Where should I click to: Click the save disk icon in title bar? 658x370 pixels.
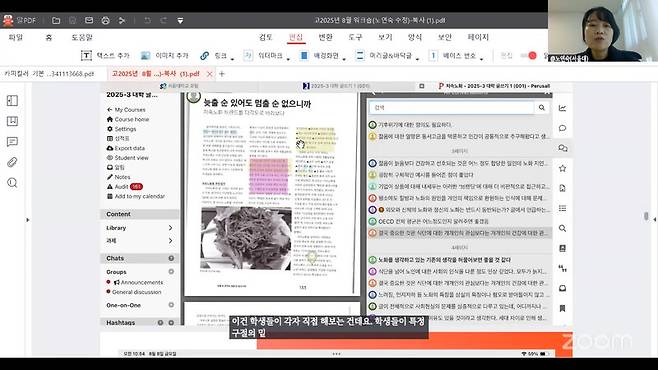[73, 20]
